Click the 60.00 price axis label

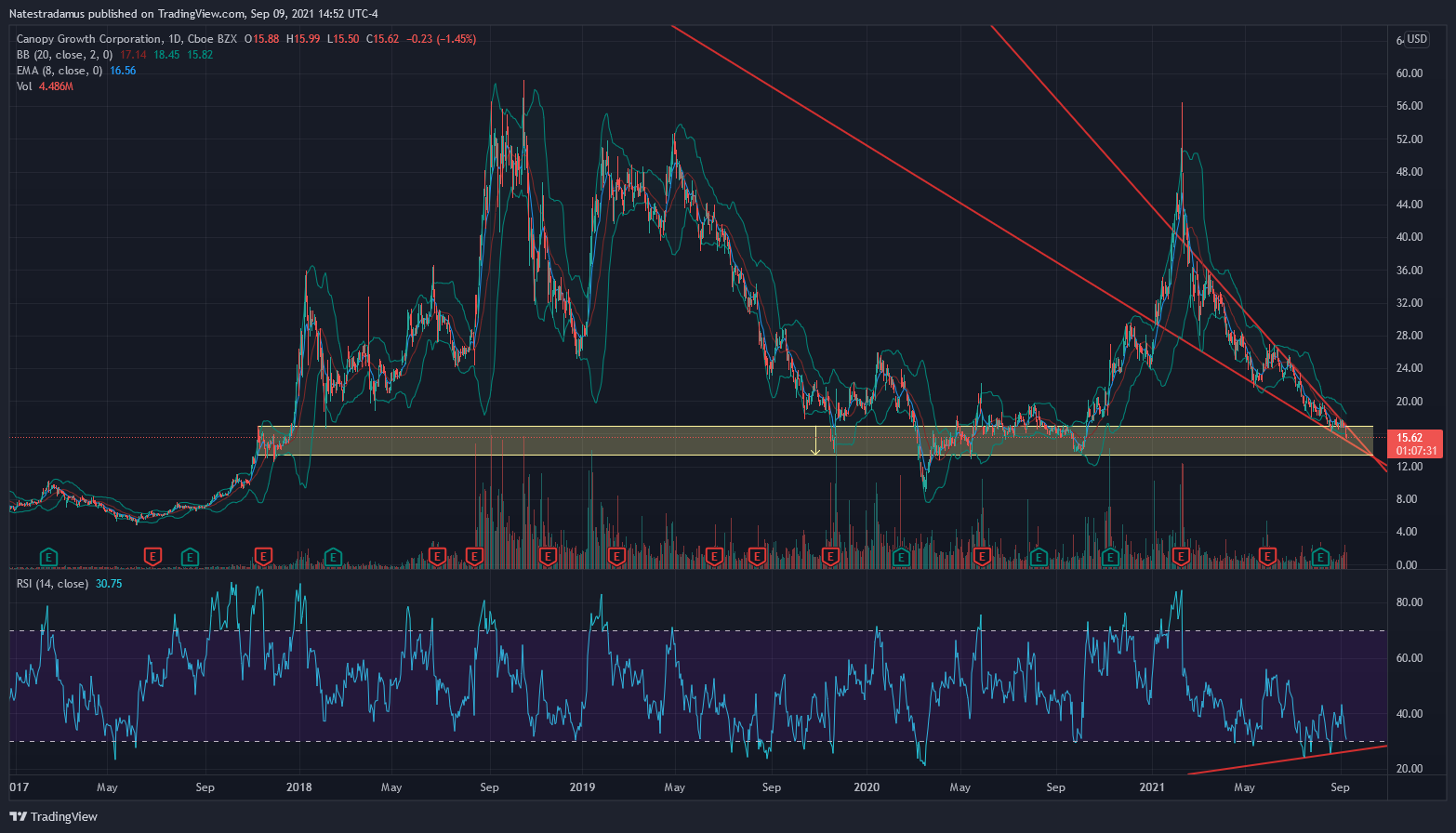pos(1410,73)
